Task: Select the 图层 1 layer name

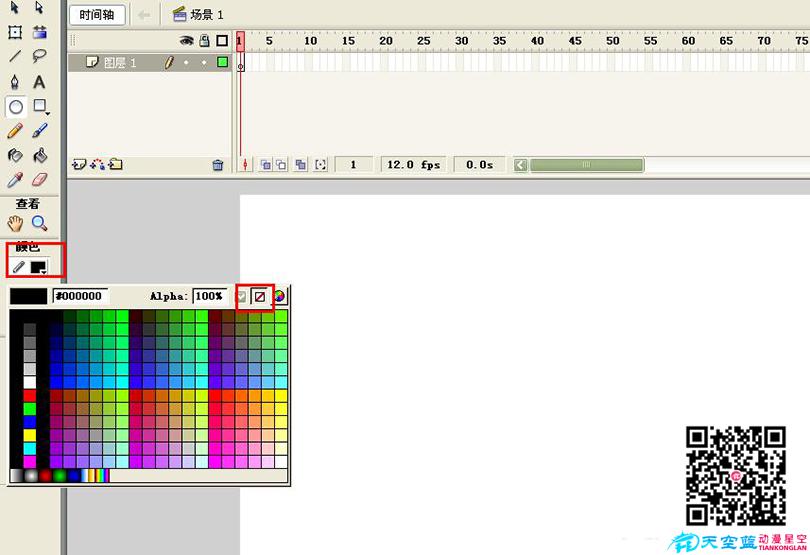Action: click(x=120, y=63)
